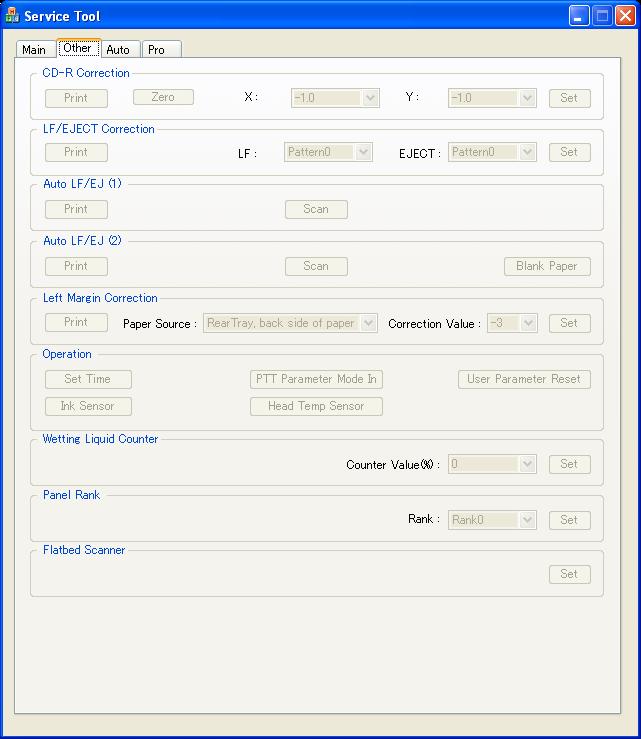Click the User Parameter Reset button
Image resolution: width=641 pixels, height=739 pixels.
[x=524, y=379]
